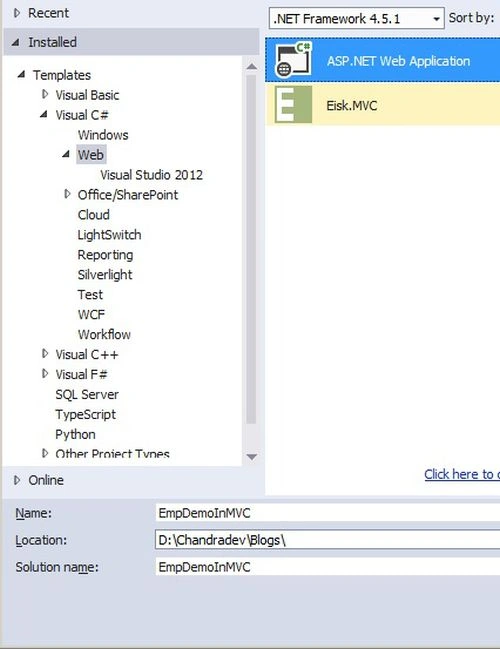500x649 pixels.
Task: Open the .NET Framework 4.5.1 dropdown
Action: (x=356, y=19)
